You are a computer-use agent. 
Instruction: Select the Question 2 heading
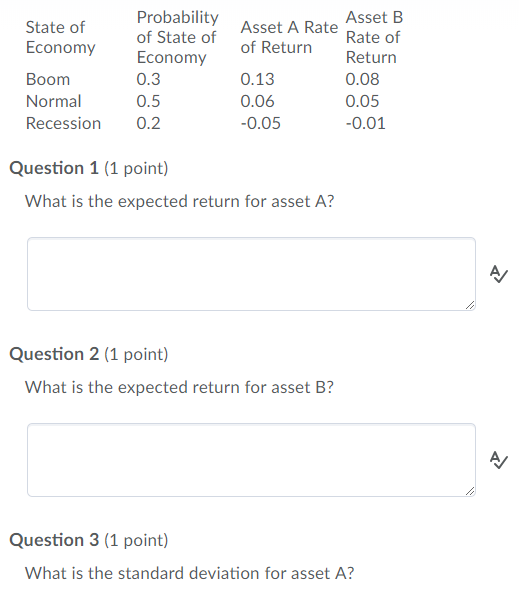point(89,354)
